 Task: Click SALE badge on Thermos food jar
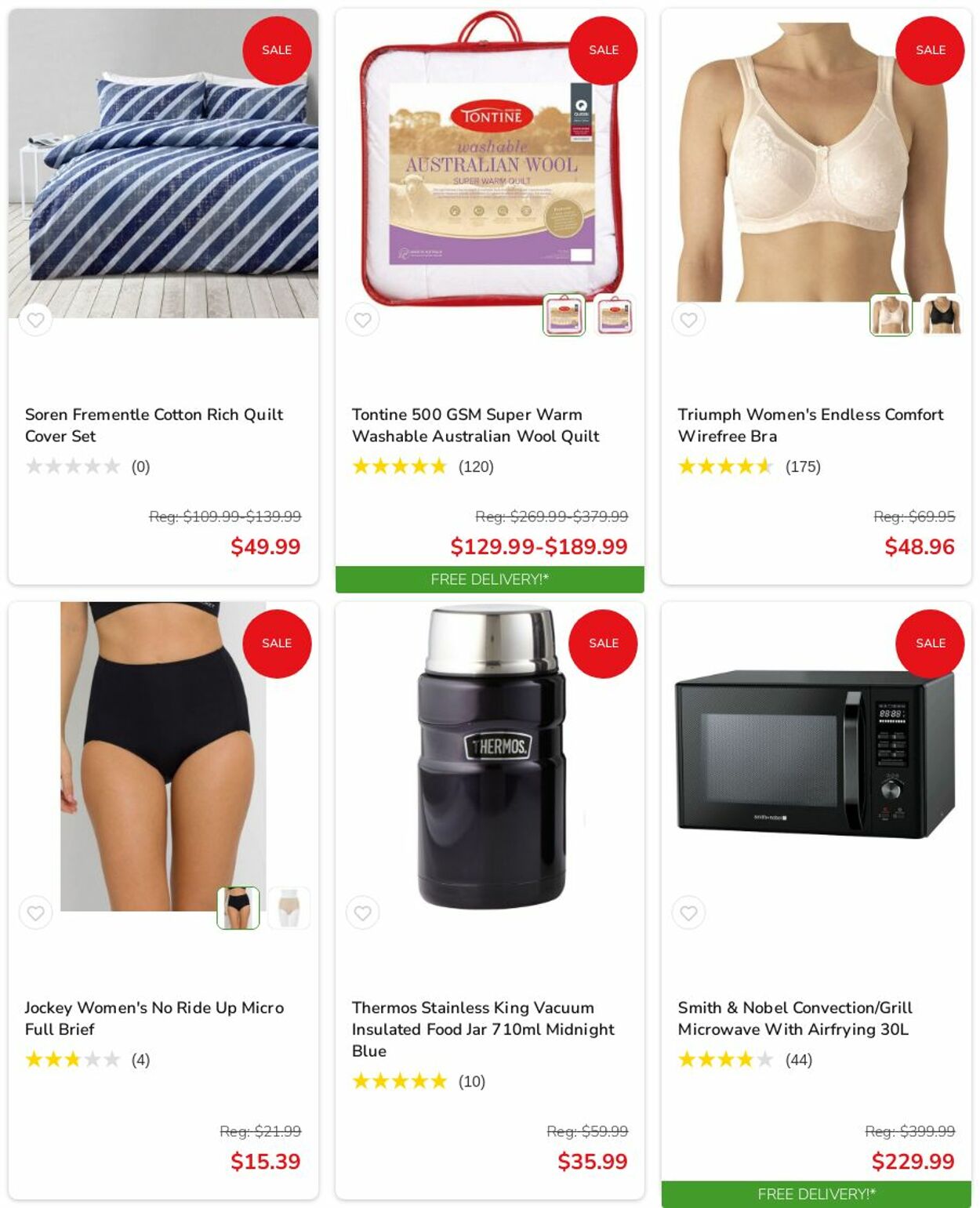(x=603, y=643)
